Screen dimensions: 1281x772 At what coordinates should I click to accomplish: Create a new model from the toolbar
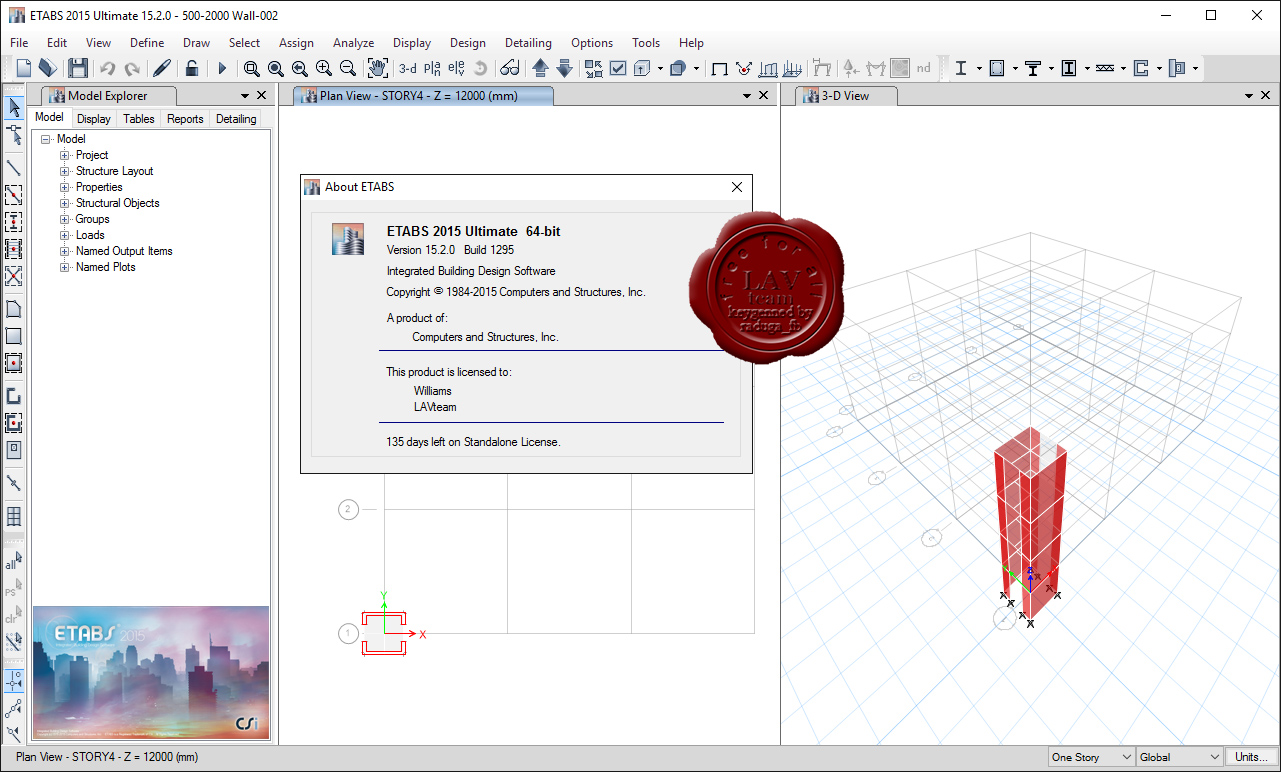[24, 68]
